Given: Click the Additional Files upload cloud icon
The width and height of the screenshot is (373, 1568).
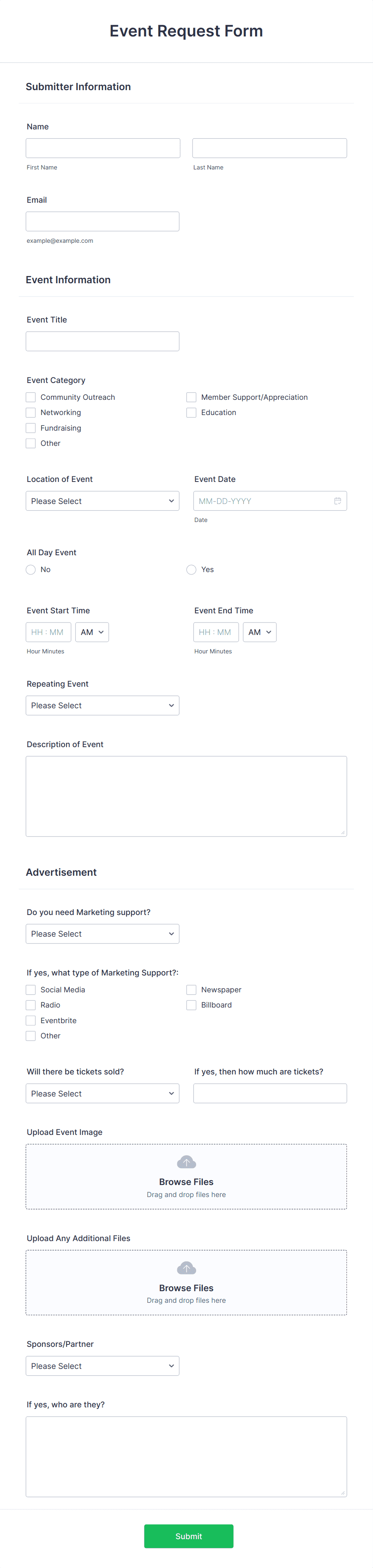Looking at the screenshot, I should (186, 1268).
